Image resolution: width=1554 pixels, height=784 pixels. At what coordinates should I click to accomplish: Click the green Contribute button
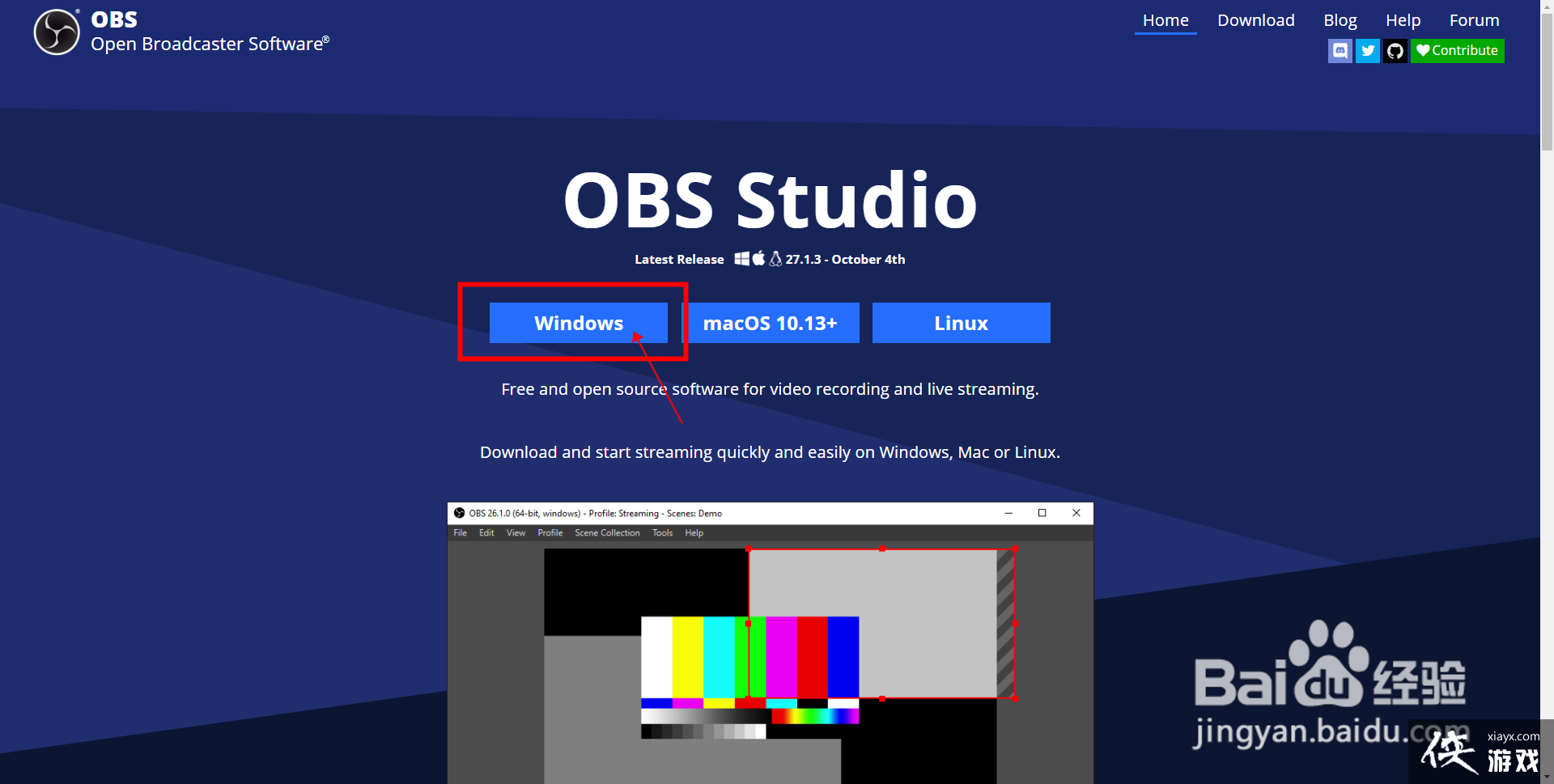(x=1458, y=51)
